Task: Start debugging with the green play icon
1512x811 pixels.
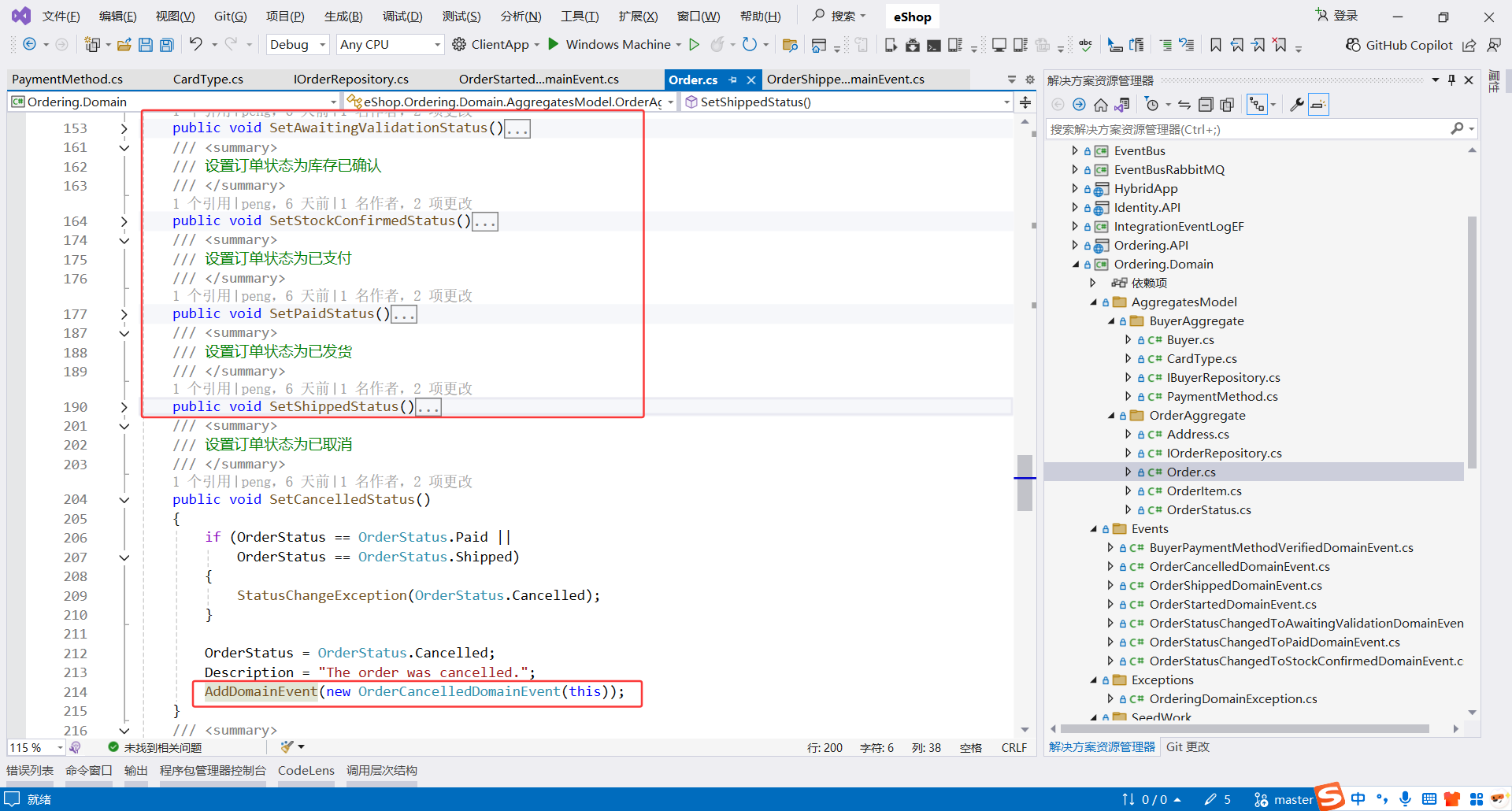Action: coord(554,44)
